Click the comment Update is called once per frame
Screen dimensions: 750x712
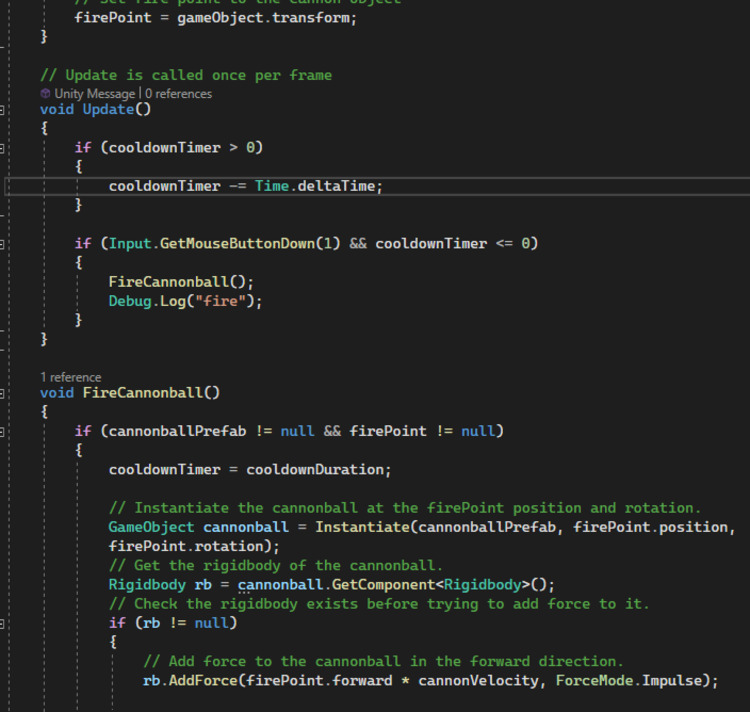pos(186,75)
